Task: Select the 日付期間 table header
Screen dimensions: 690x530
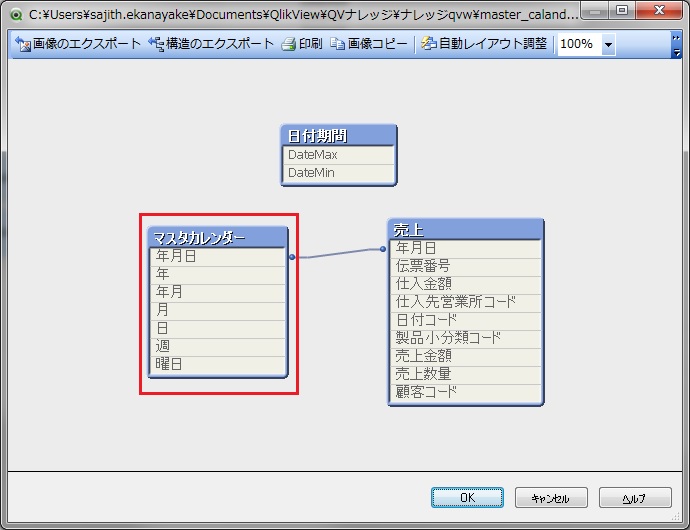Action: click(x=339, y=136)
